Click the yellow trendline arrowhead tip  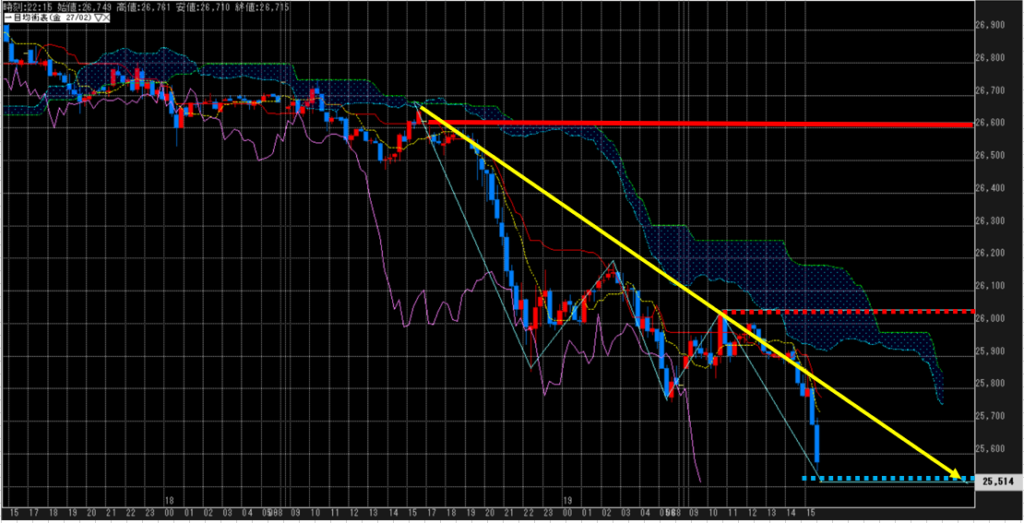pos(962,476)
